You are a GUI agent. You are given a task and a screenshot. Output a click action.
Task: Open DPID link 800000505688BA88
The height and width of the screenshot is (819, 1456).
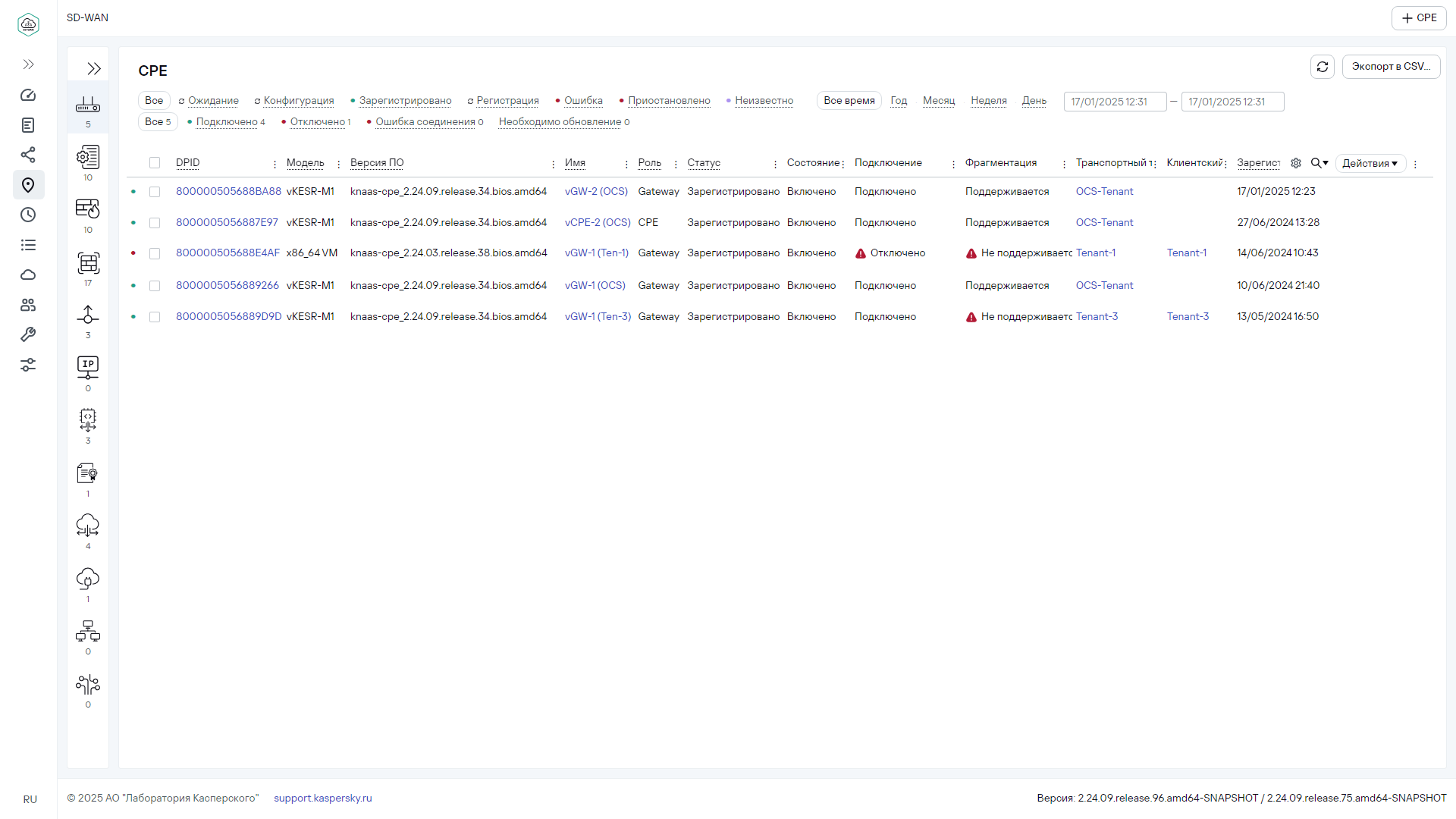(x=228, y=192)
